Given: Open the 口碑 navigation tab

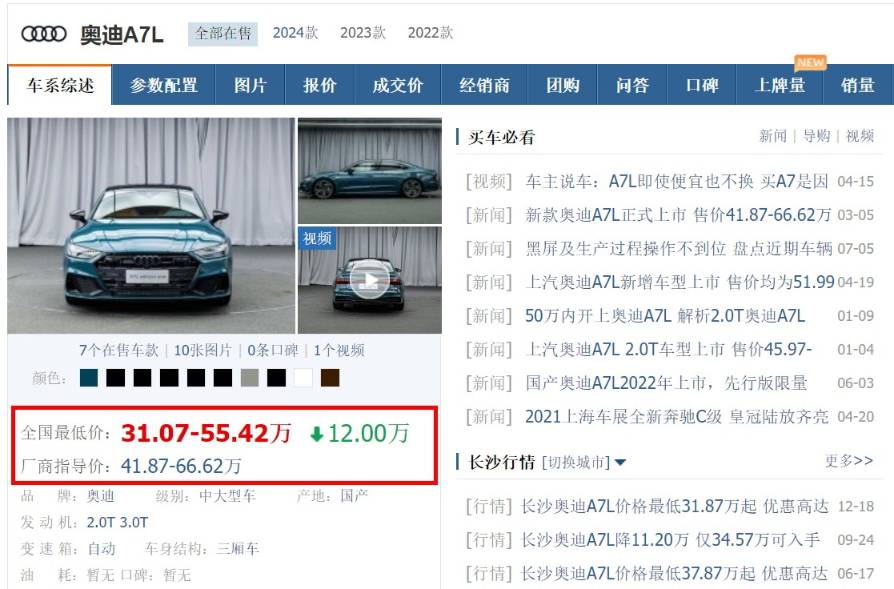Looking at the screenshot, I should click(702, 86).
